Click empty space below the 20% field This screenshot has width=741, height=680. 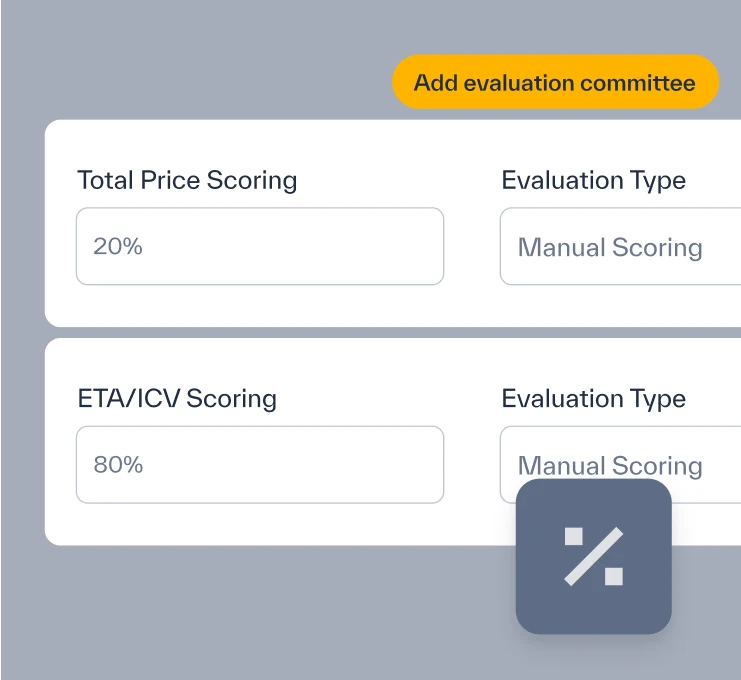[260, 306]
